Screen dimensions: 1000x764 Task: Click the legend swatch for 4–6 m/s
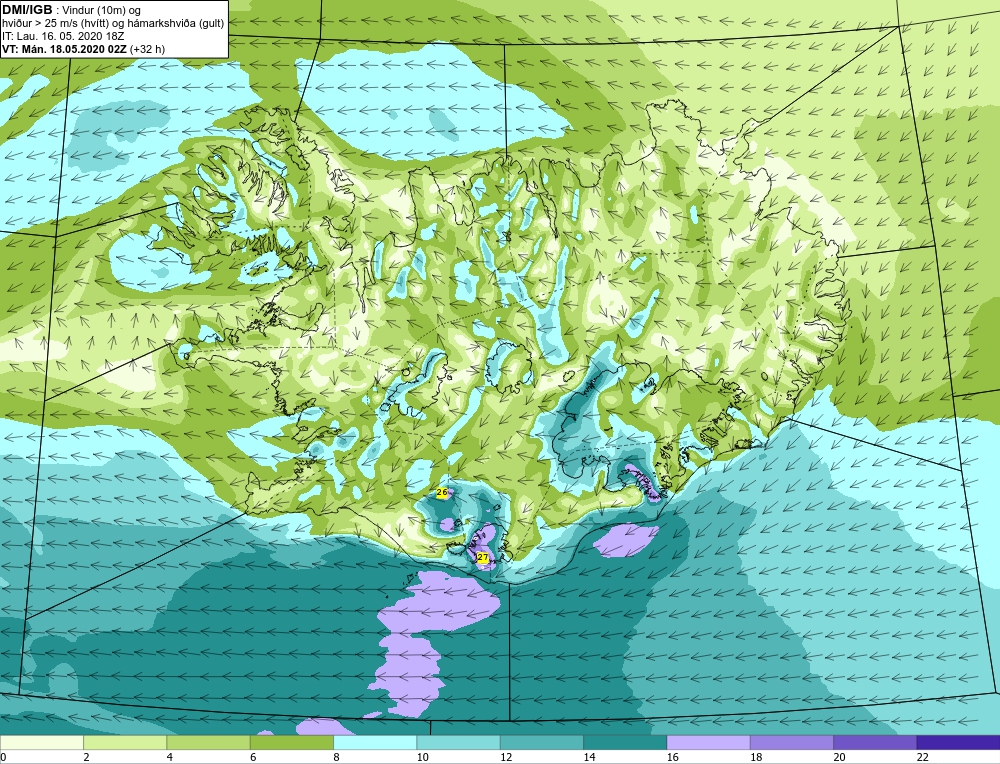pos(208,742)
